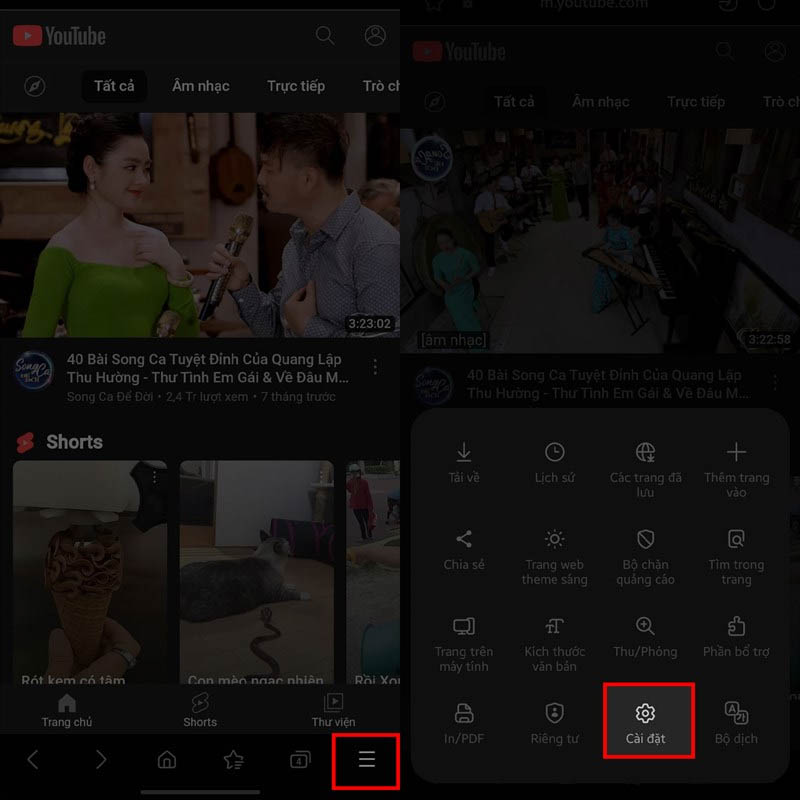Open the browser hamburger menu
The height and width of the screenshot is (800, 800).
click(366, 761)
